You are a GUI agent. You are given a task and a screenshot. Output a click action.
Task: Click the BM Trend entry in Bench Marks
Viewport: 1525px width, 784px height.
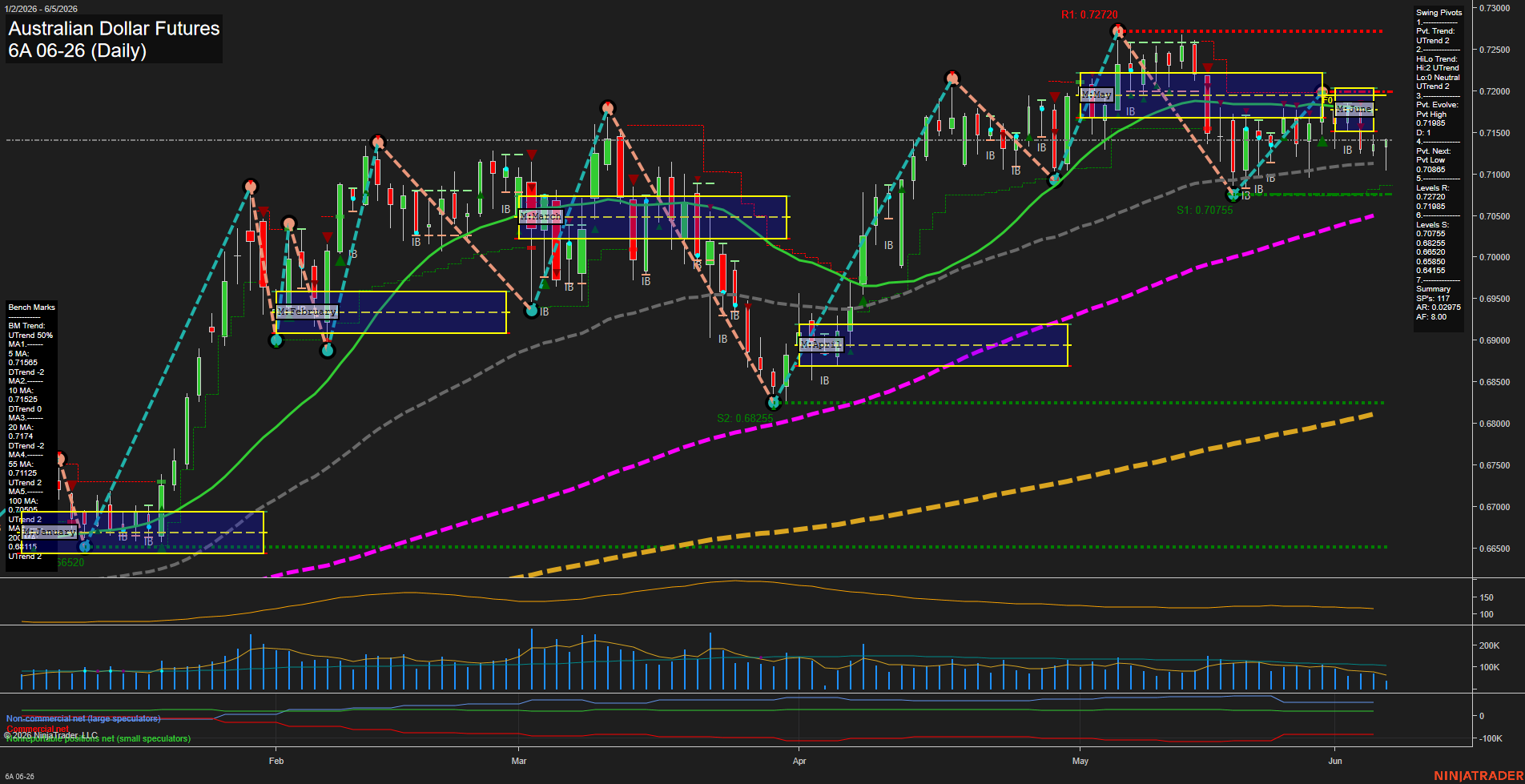tap(26, 326)
